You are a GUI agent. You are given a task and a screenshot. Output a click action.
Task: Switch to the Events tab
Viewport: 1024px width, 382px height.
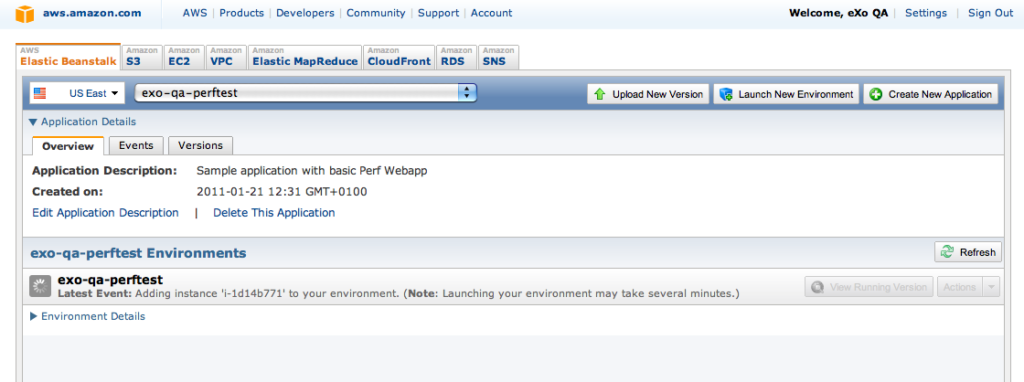(x=136, y=145)
